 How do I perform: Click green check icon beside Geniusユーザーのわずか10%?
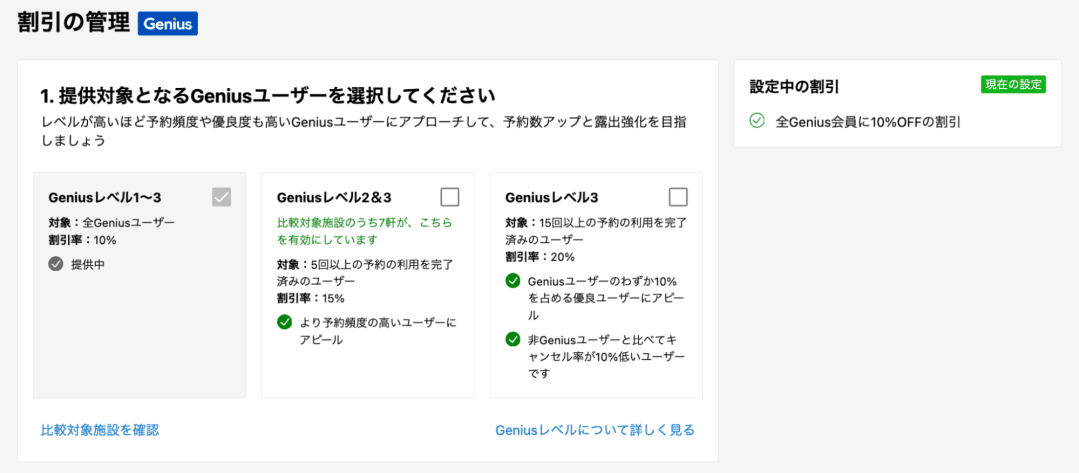[513, 281]
